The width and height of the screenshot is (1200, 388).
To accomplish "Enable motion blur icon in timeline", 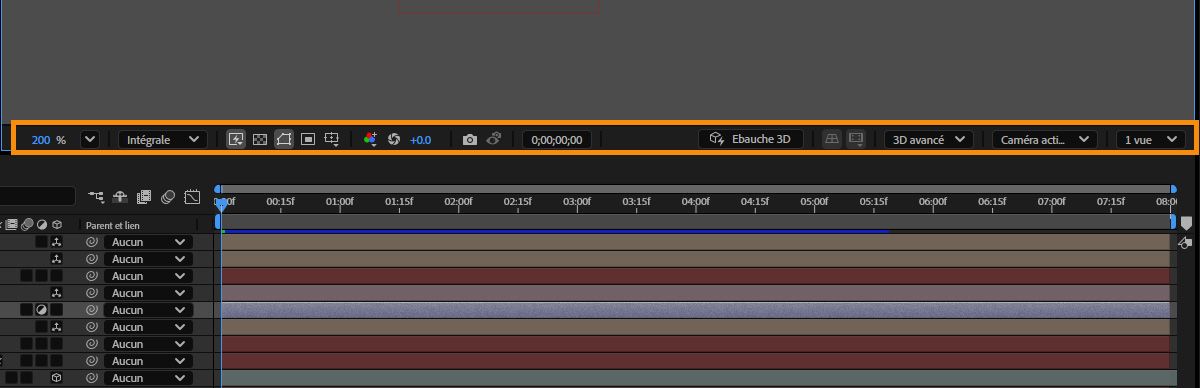I will [168, 196].
